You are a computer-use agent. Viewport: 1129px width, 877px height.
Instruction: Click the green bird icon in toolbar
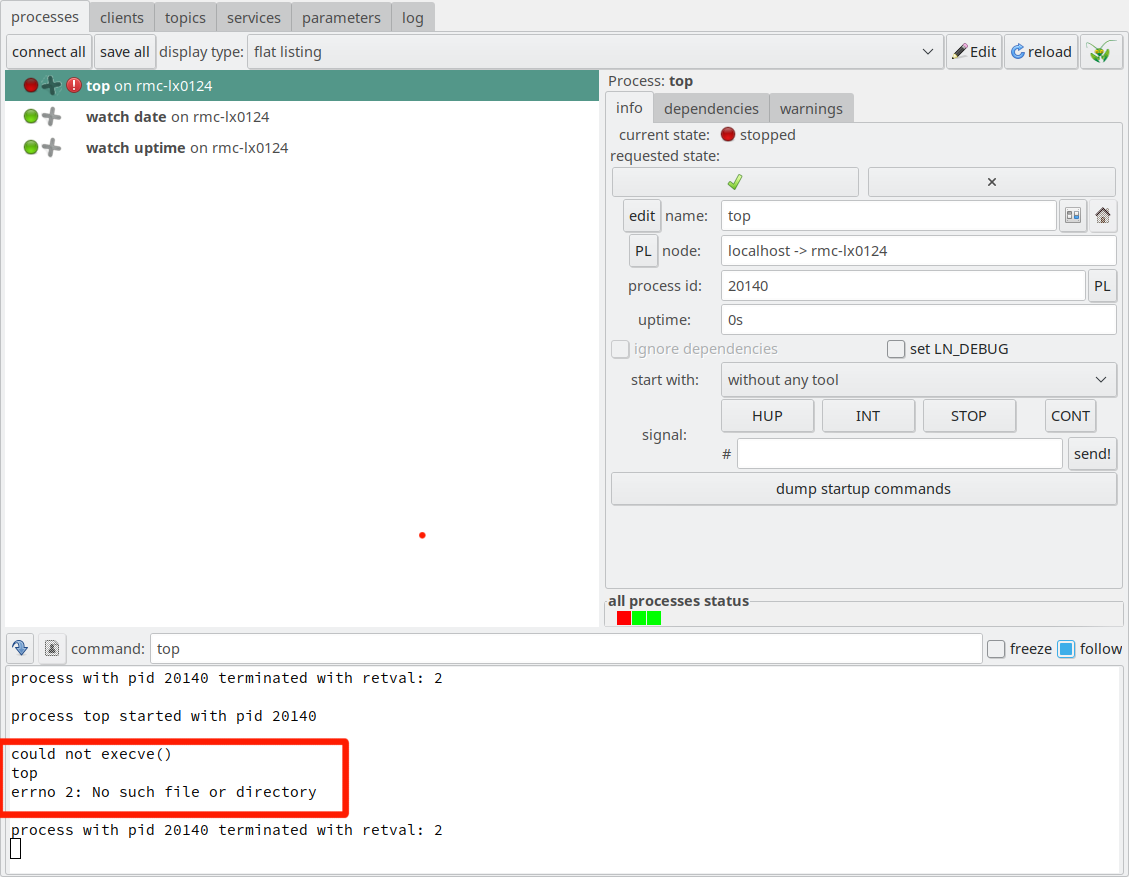click(x=1101, y=52)
